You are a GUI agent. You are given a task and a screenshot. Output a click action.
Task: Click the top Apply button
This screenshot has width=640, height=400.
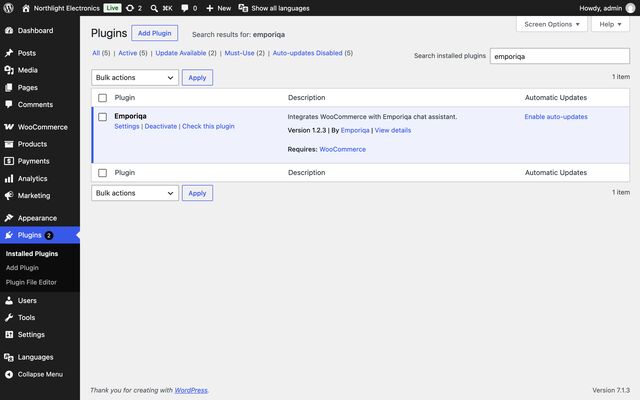197,78
